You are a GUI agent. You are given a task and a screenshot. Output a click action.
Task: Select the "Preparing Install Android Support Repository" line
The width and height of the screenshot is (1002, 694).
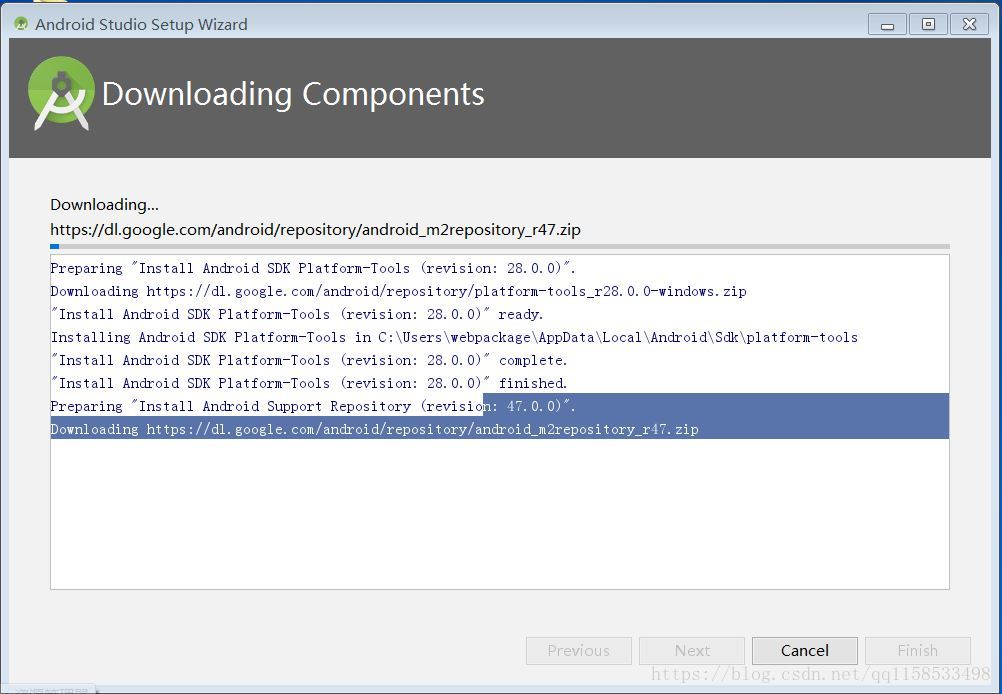click(313, 406)
